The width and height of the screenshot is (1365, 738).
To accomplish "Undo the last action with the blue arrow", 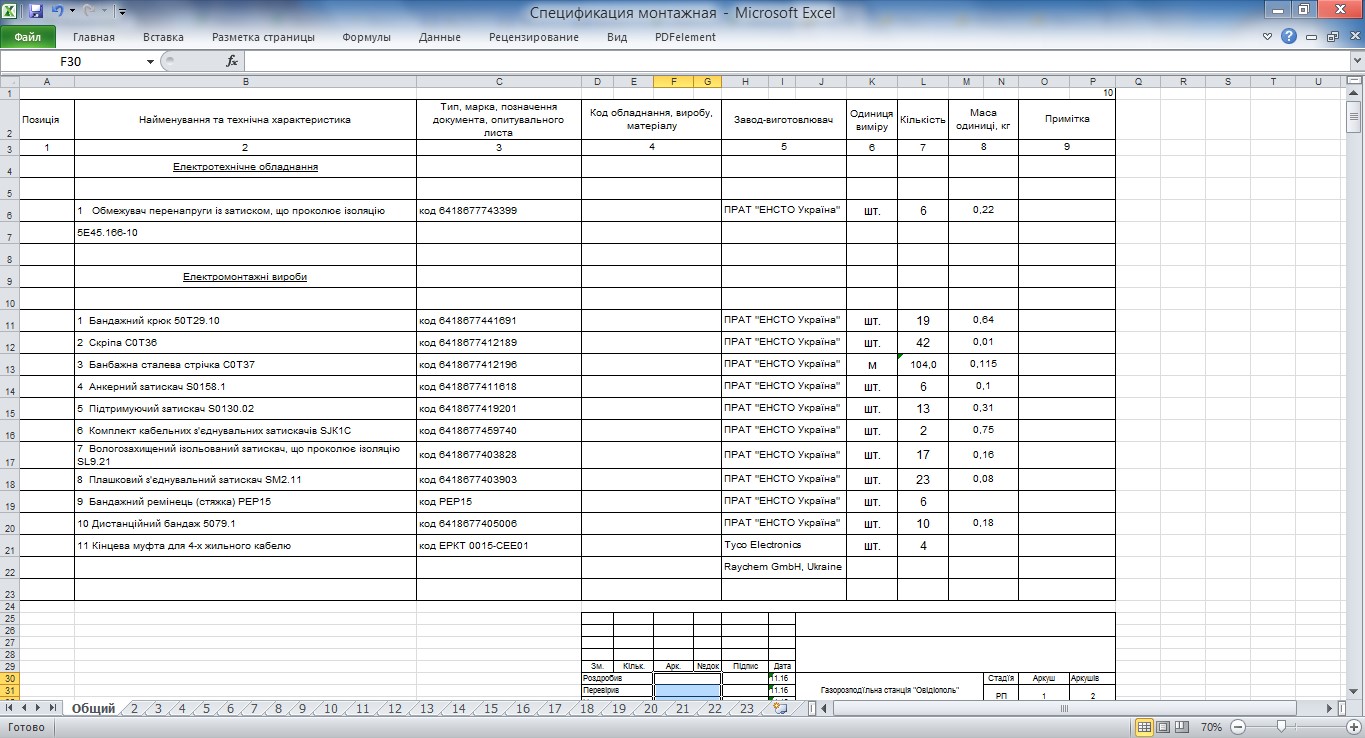I will click(x=57, y=12).
